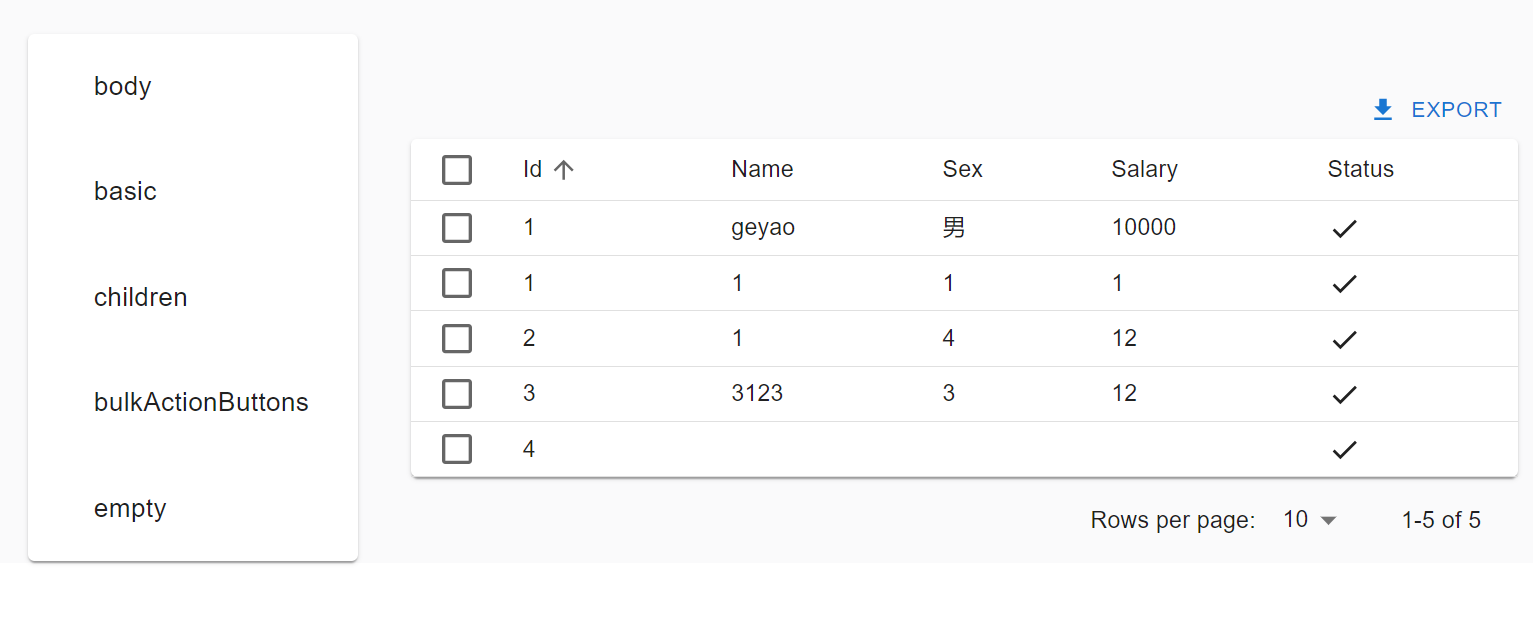The height and width of the screenshot is (638, 1533).
Task: Select the basic menu item
Action: [125, 192]
